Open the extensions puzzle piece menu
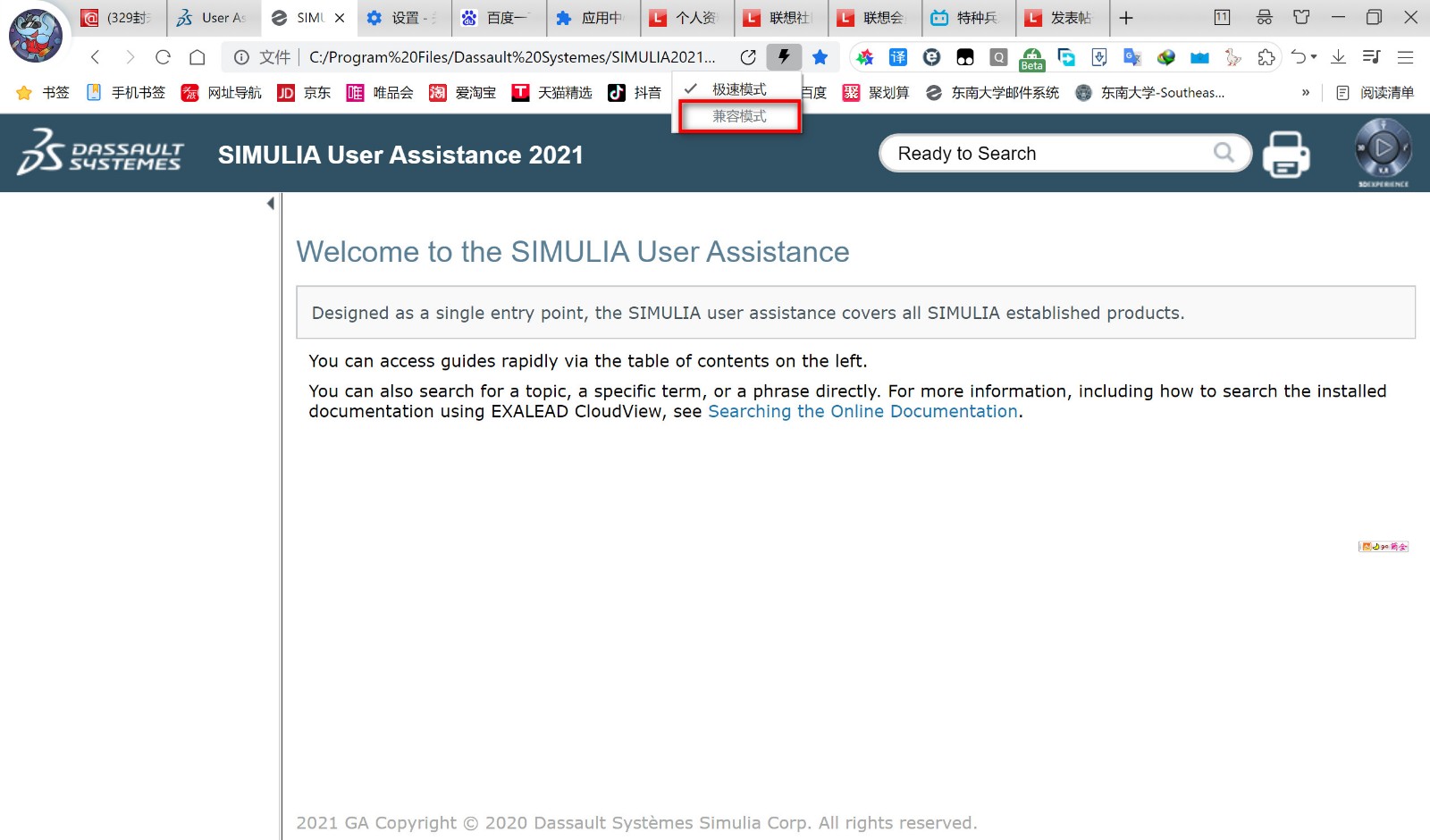Screen dimensions: 1430x840 click(x=1266, y=57)
